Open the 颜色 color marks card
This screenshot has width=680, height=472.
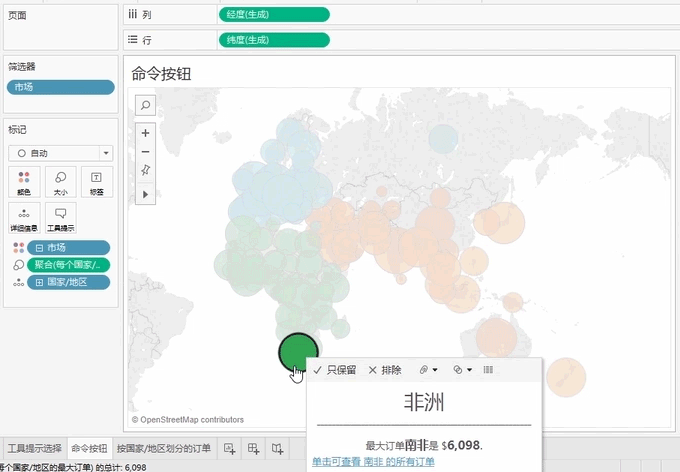coord(24,181)
